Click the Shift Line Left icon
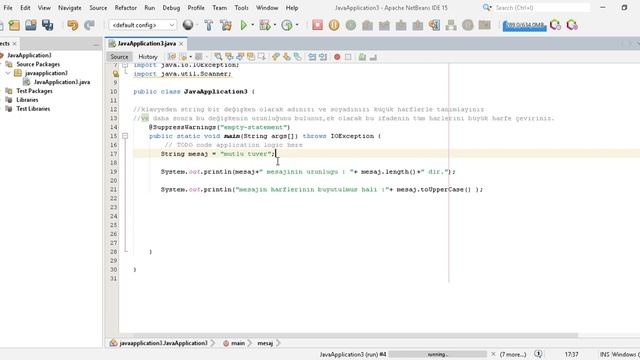The image size is (640, 360). (312, 57)
